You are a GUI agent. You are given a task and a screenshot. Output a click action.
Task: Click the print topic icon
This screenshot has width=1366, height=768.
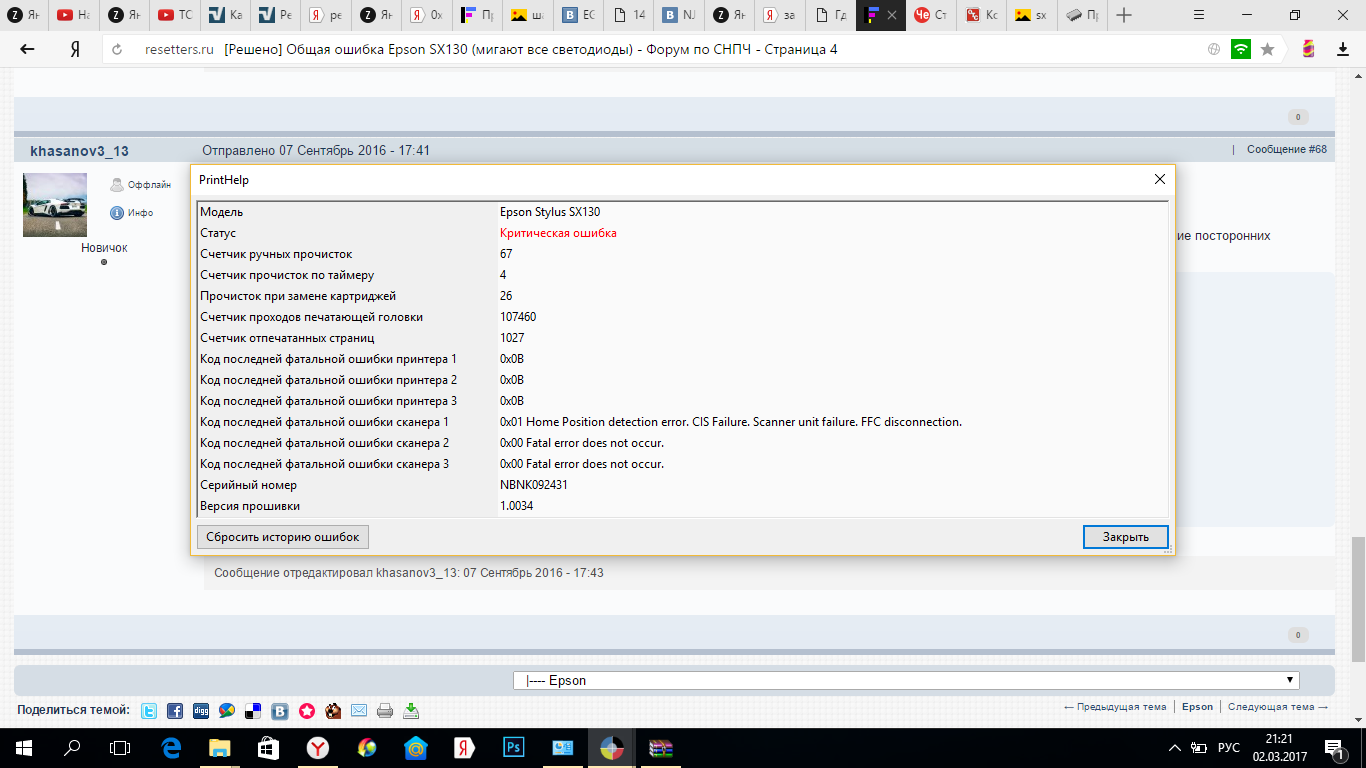pos(385,711)
